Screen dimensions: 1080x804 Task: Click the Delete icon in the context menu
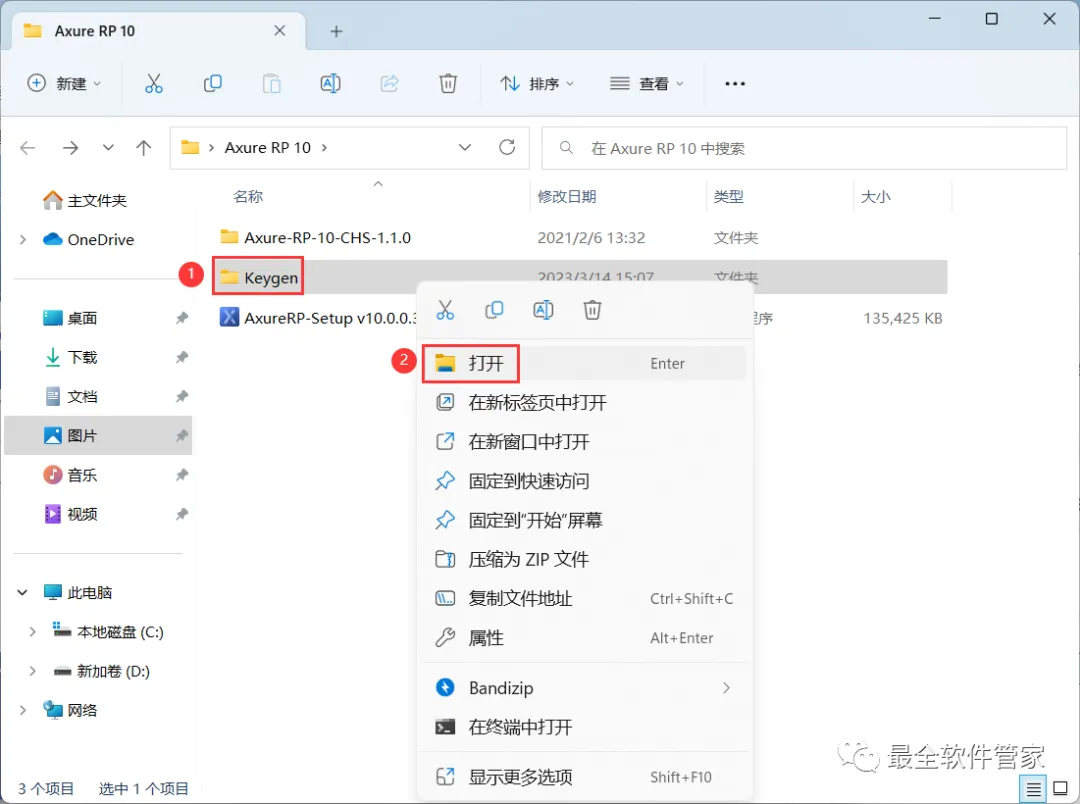tap(592, 310)
